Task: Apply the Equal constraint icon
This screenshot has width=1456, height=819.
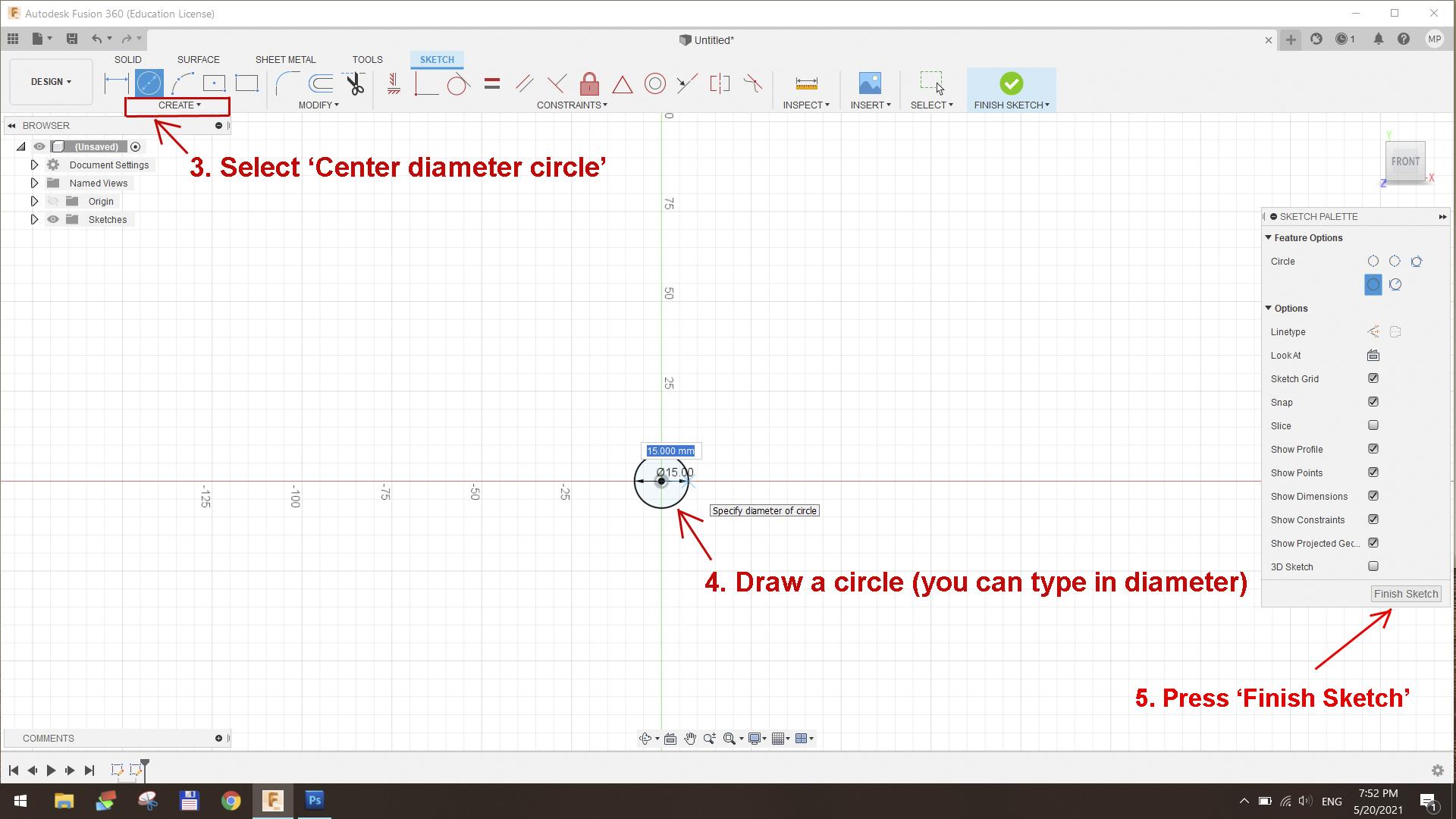Action: pyautogui.click(x=491, y=83)
